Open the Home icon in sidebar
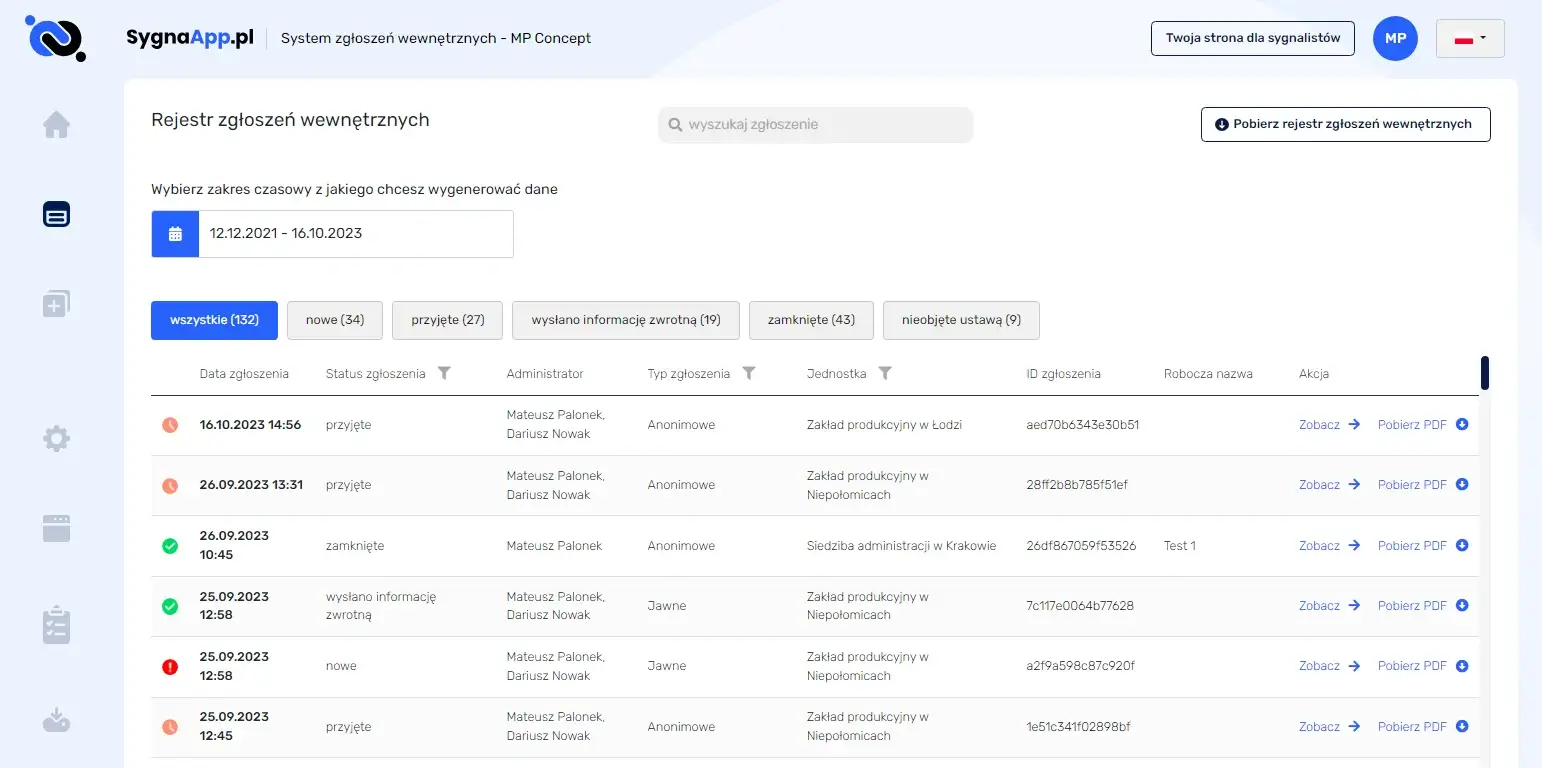This screenshot has width=1542, height=768. point(56,125)
